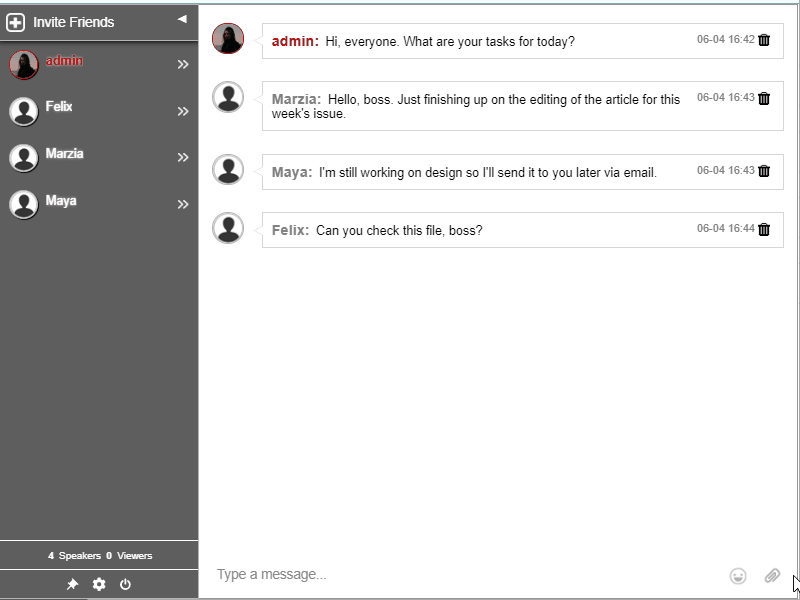Viewport: 800px width, 600px height.
Task: Click the power logout icon
Action: tap(125, 585)
